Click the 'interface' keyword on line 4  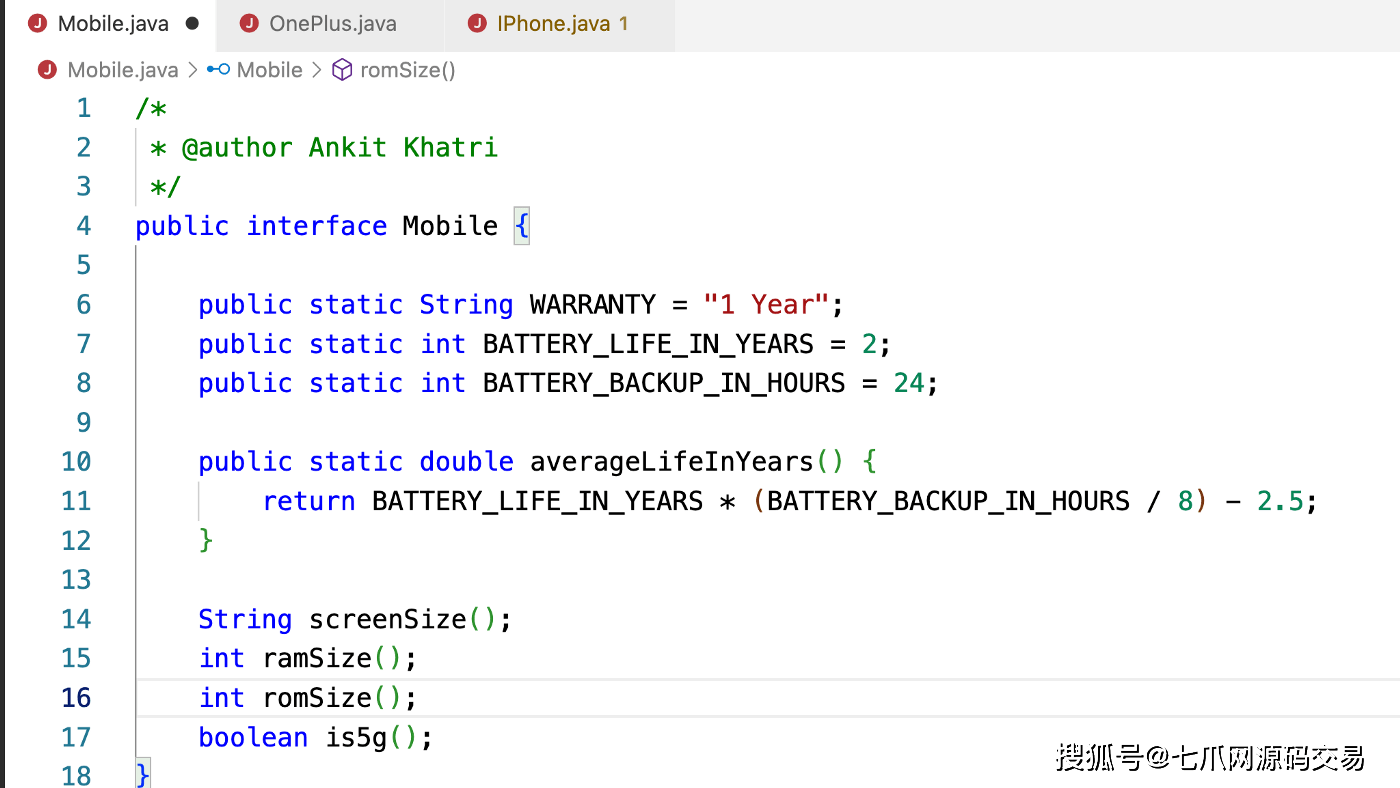(317, 226)
